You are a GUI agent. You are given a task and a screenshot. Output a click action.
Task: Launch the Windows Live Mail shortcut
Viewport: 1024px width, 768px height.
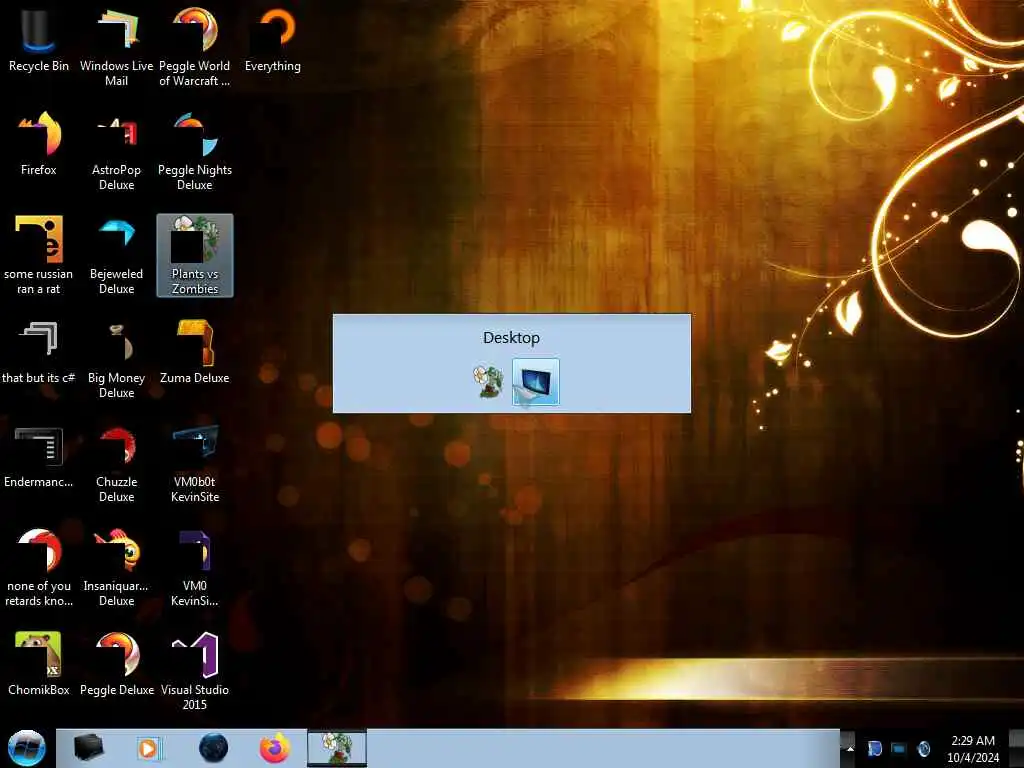(116, 47)
